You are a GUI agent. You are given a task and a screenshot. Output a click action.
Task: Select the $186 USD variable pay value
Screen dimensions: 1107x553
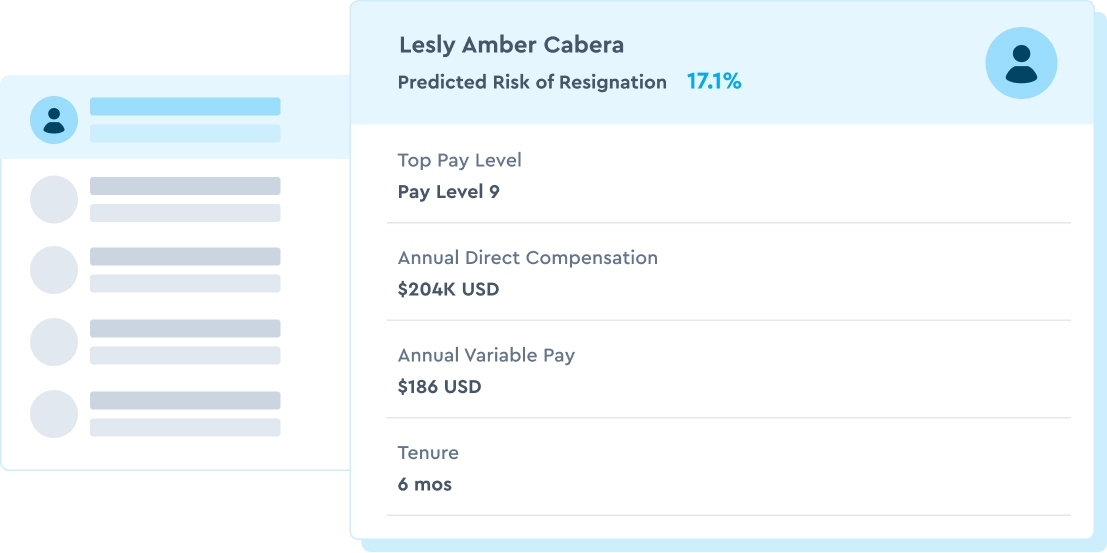click(x=439, y=387)
